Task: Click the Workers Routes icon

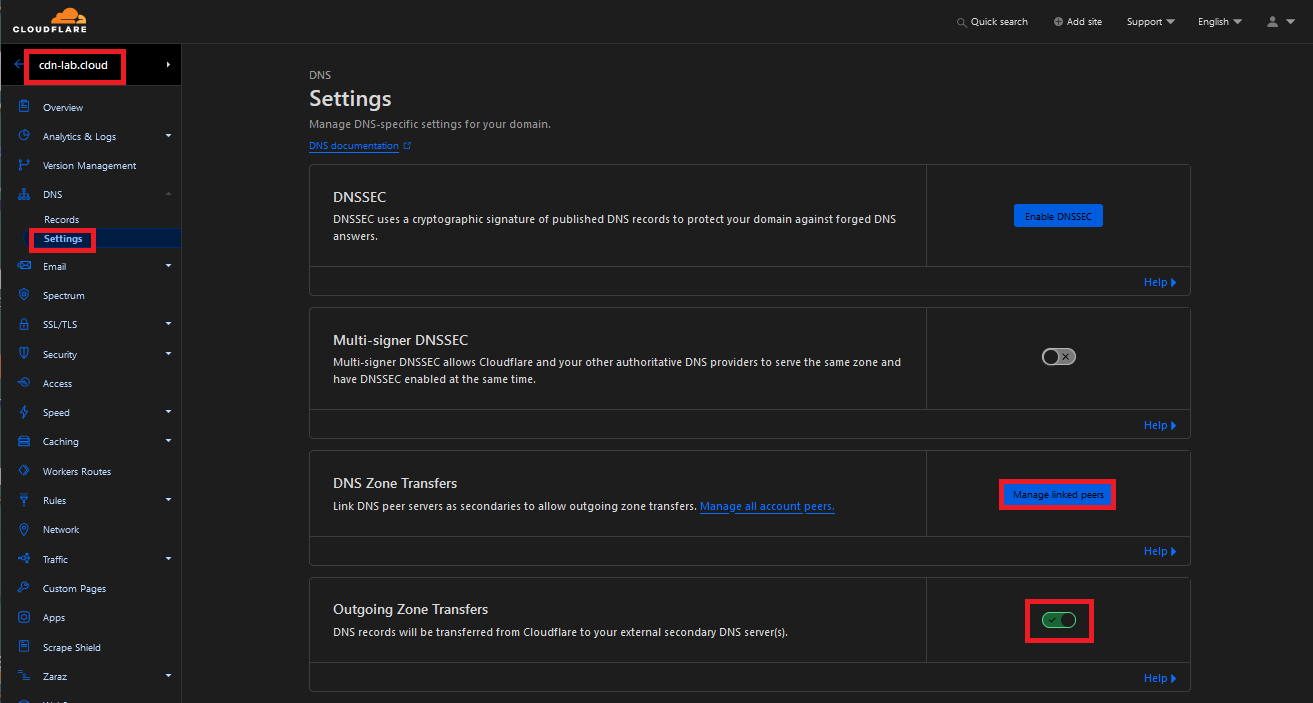Action: 24,471
